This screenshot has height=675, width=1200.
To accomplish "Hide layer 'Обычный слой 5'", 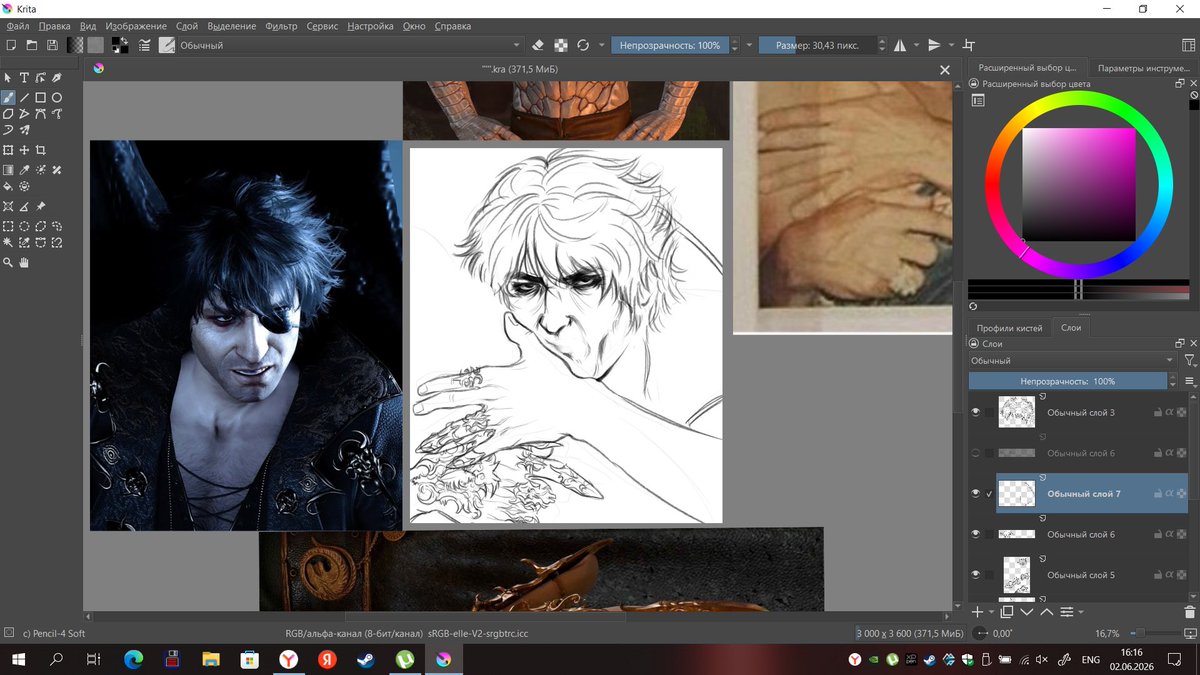I will click(x=976, y=574).
